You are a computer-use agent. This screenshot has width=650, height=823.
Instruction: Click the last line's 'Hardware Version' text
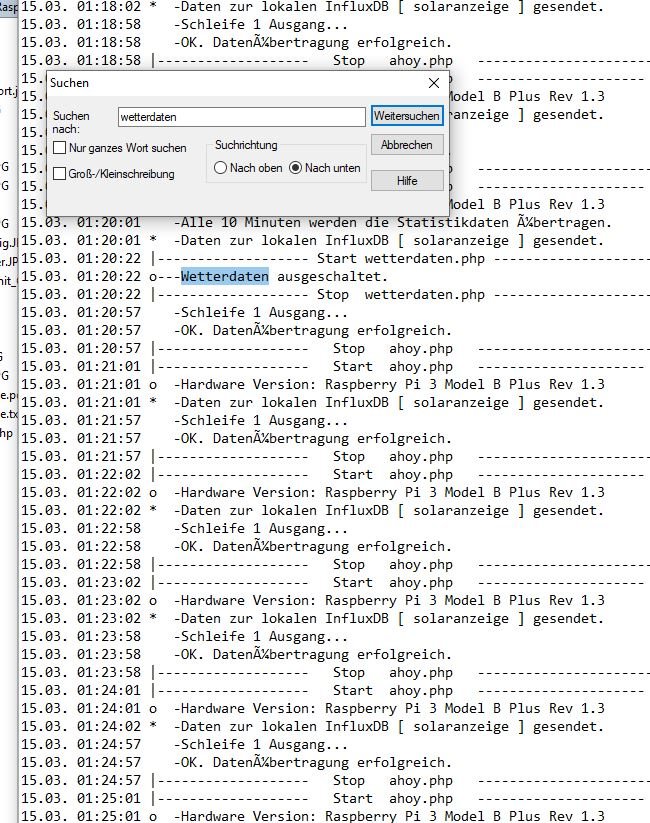pos(242,816)
